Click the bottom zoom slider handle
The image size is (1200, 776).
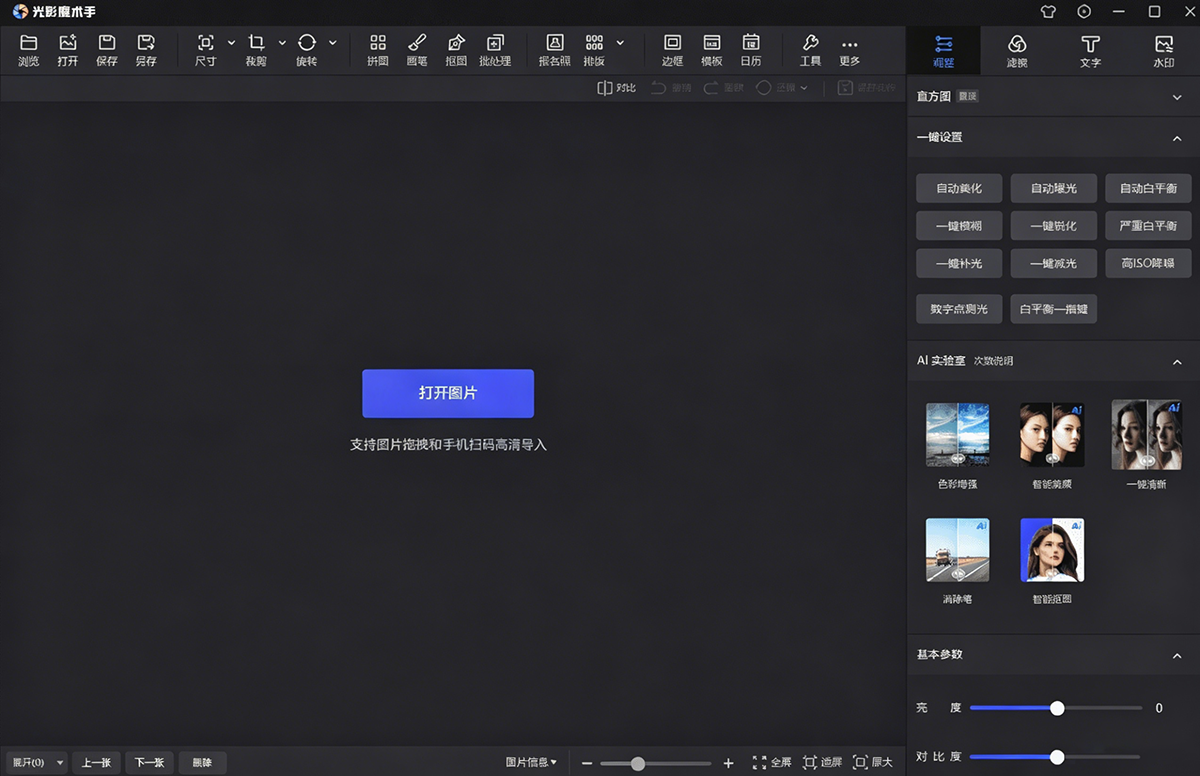(638, 763)
